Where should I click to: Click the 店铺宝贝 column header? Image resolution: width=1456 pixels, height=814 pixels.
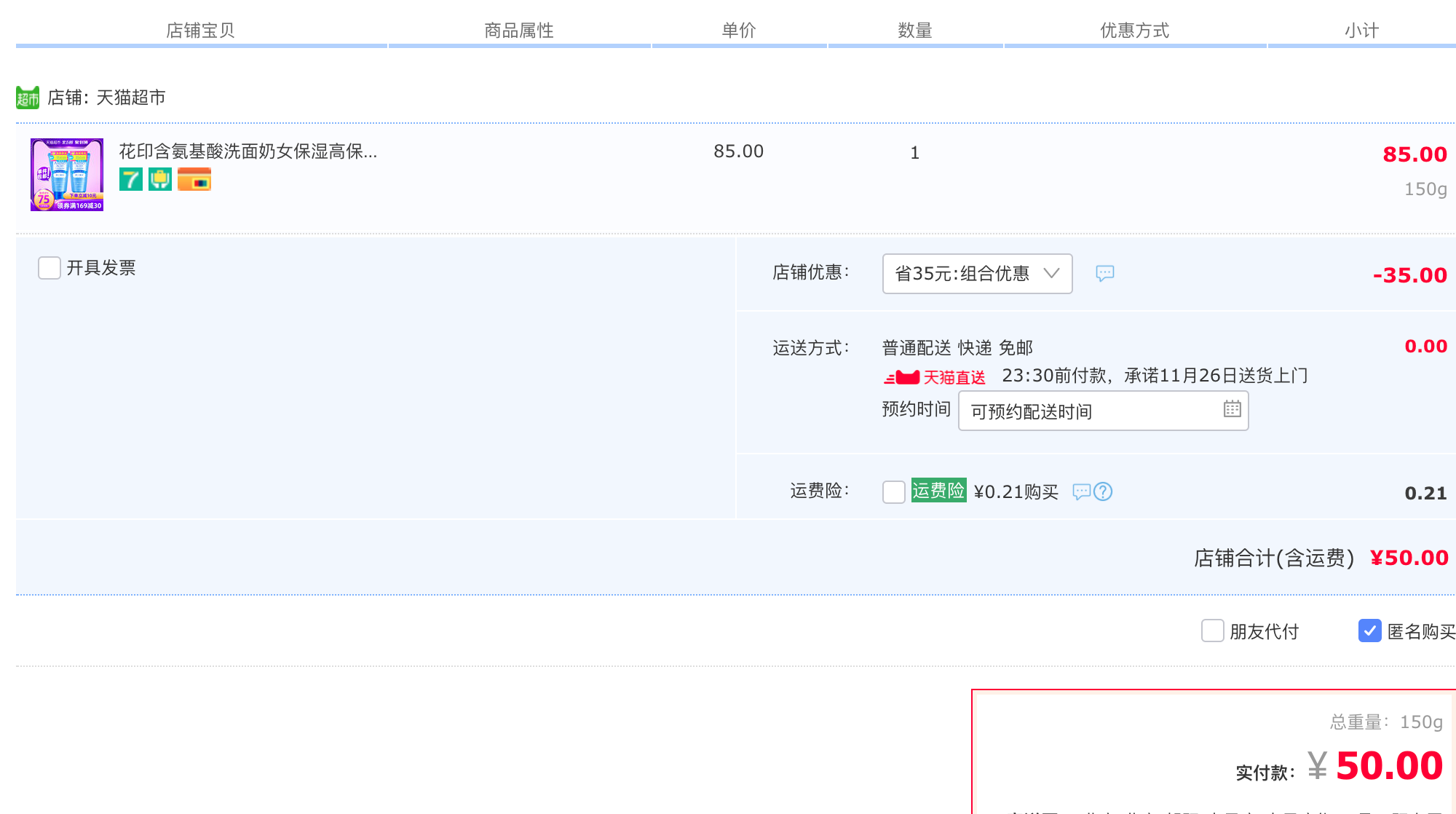click(200, 31)
